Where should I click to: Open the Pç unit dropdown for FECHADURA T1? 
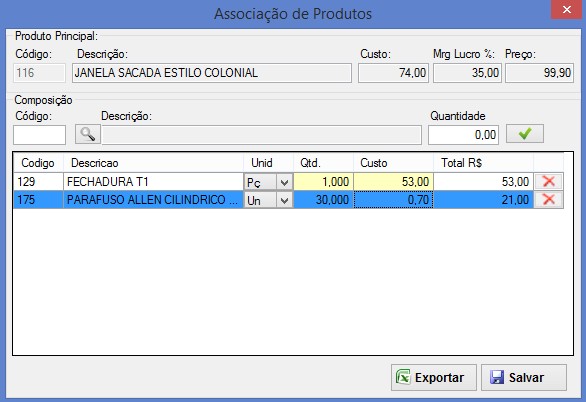tap(284, 182)
